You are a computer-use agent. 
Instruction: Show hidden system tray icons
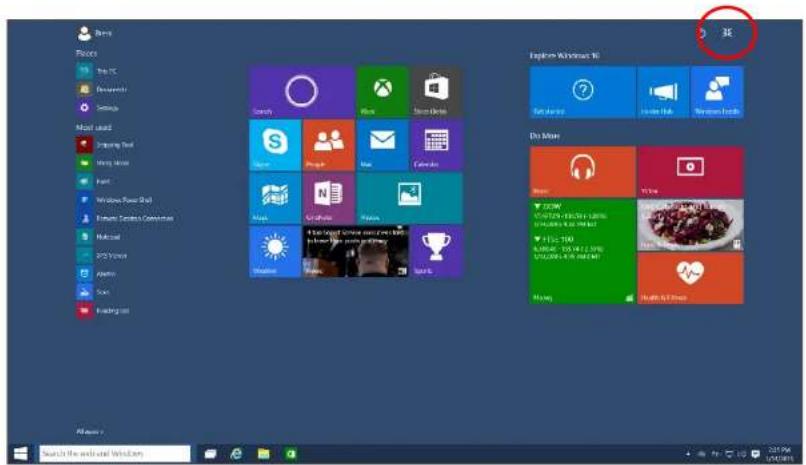tap(688, 454)
